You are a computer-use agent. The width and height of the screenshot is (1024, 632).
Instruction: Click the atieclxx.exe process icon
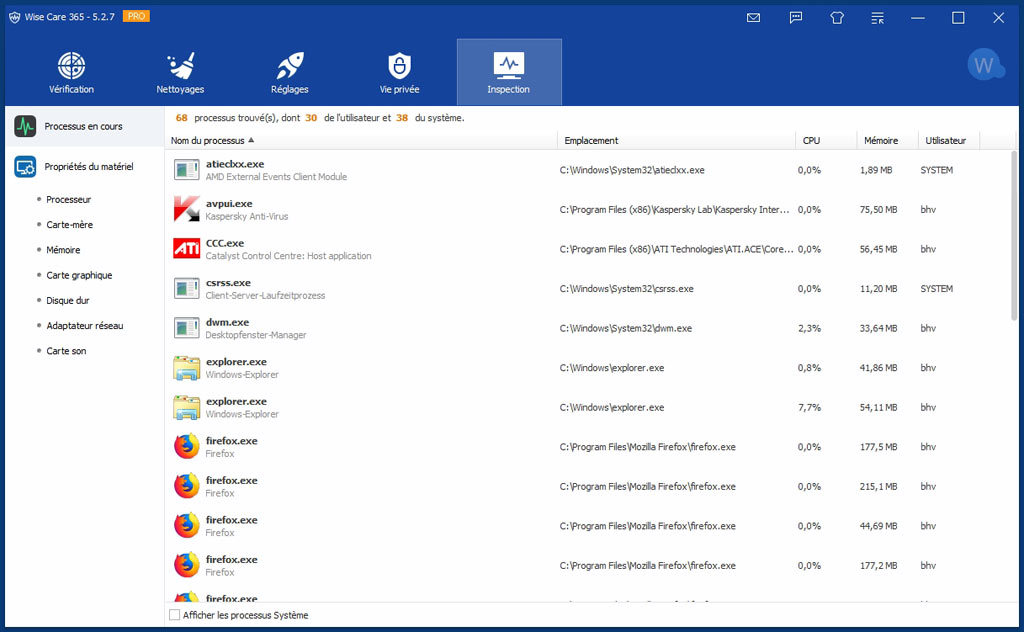point(186,170)
